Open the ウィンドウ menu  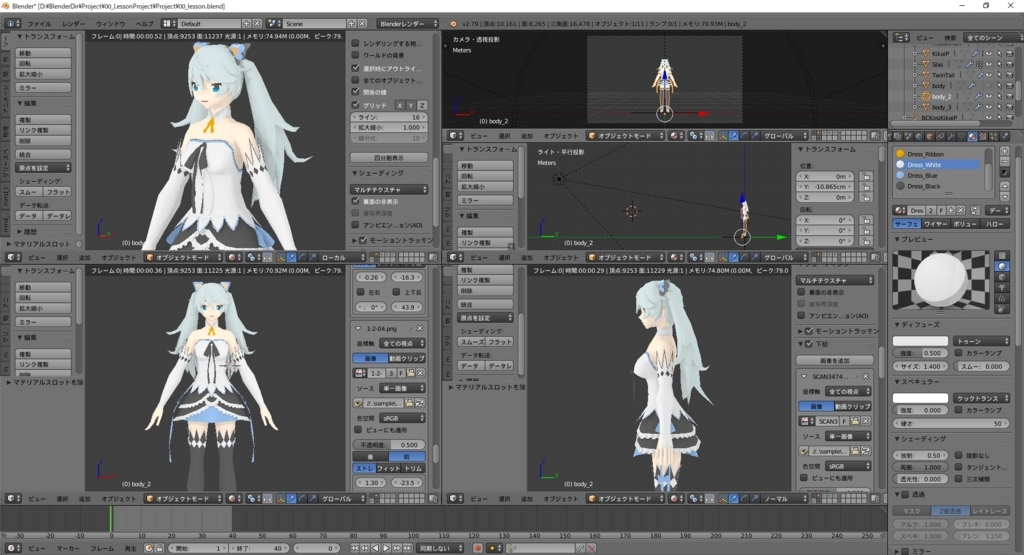click(110, 24)
